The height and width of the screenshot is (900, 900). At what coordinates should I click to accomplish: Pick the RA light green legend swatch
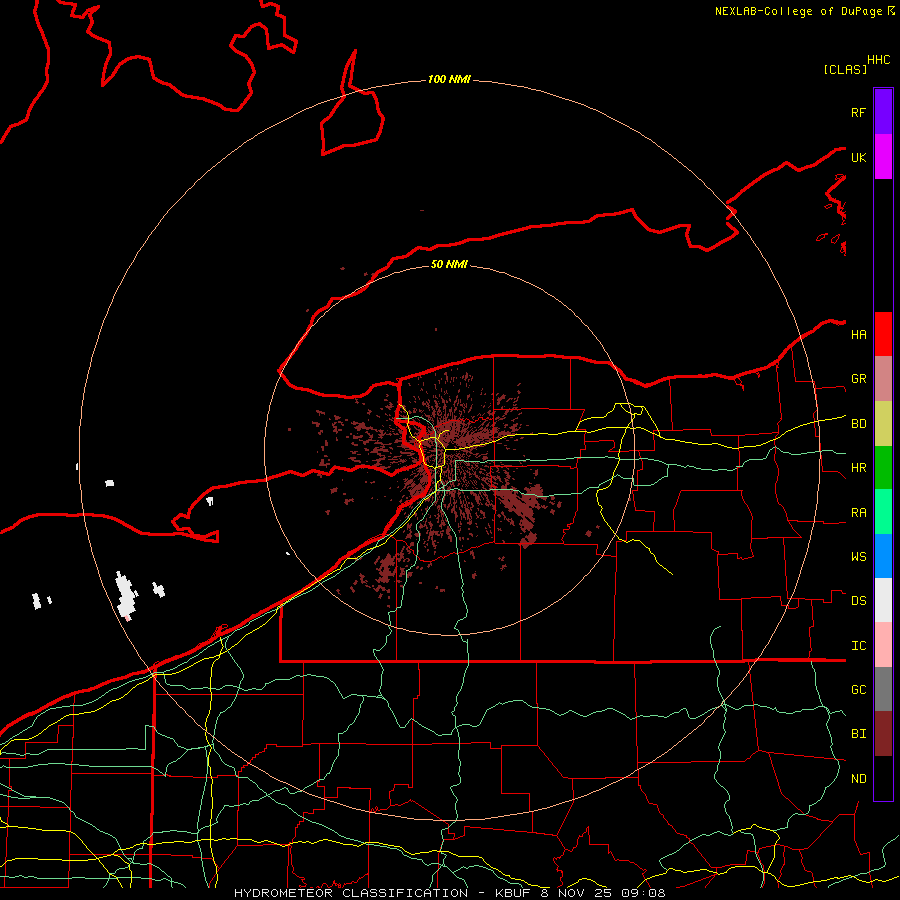pyautogui.click(x=883, y=512)
